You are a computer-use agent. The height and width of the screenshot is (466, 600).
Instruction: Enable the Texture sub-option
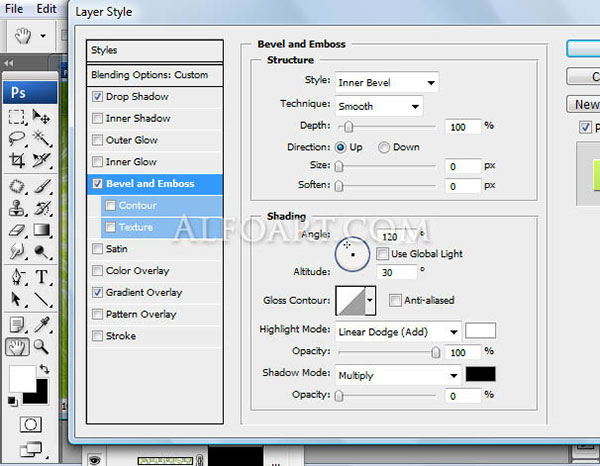[111, 227]
